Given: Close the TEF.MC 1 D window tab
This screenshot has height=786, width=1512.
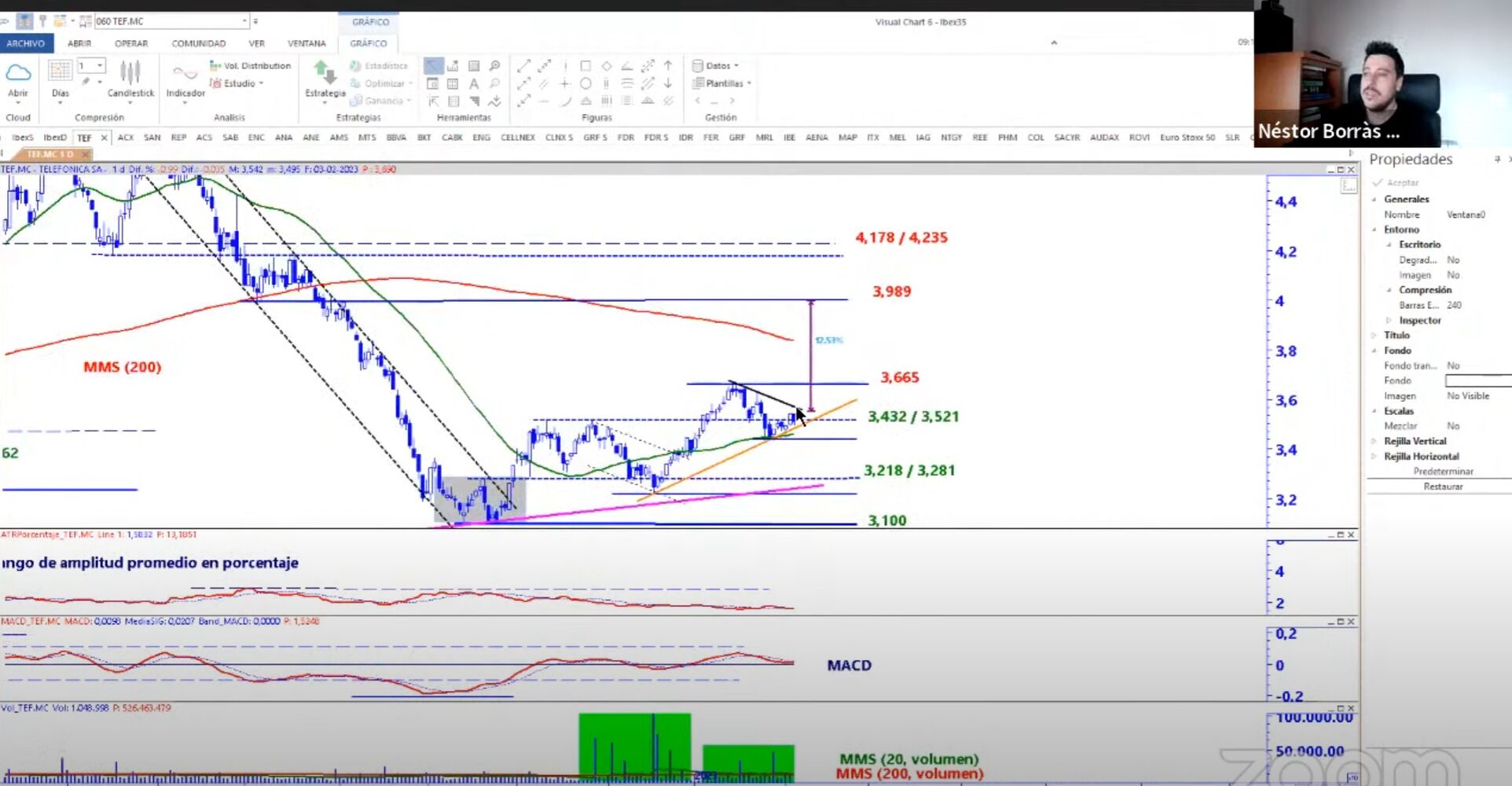Looking at the screenshot, I should point(85,154).
